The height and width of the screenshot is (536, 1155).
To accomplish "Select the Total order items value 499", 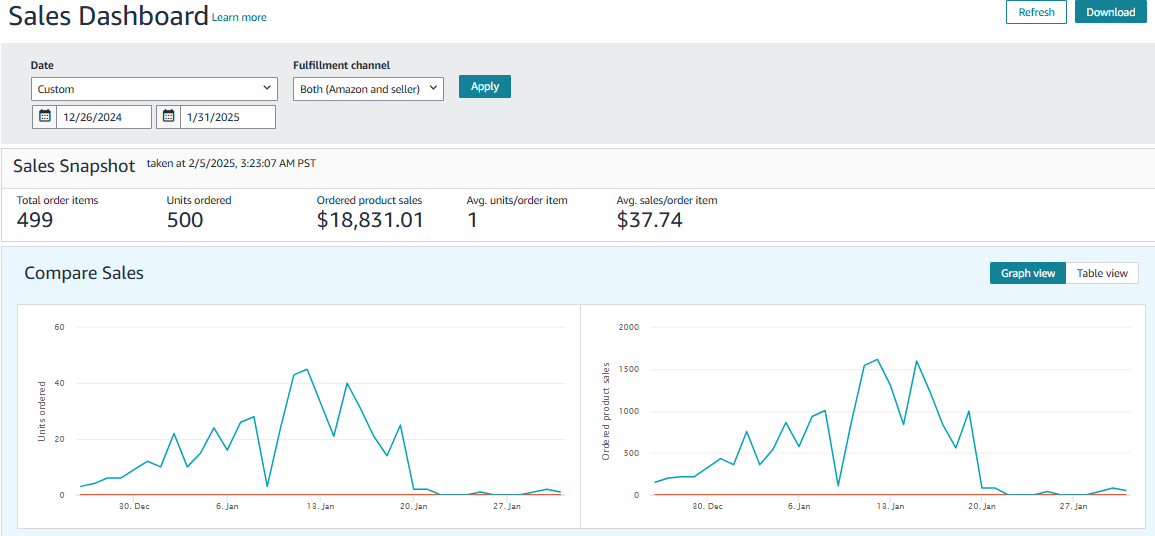I will 35,219.
